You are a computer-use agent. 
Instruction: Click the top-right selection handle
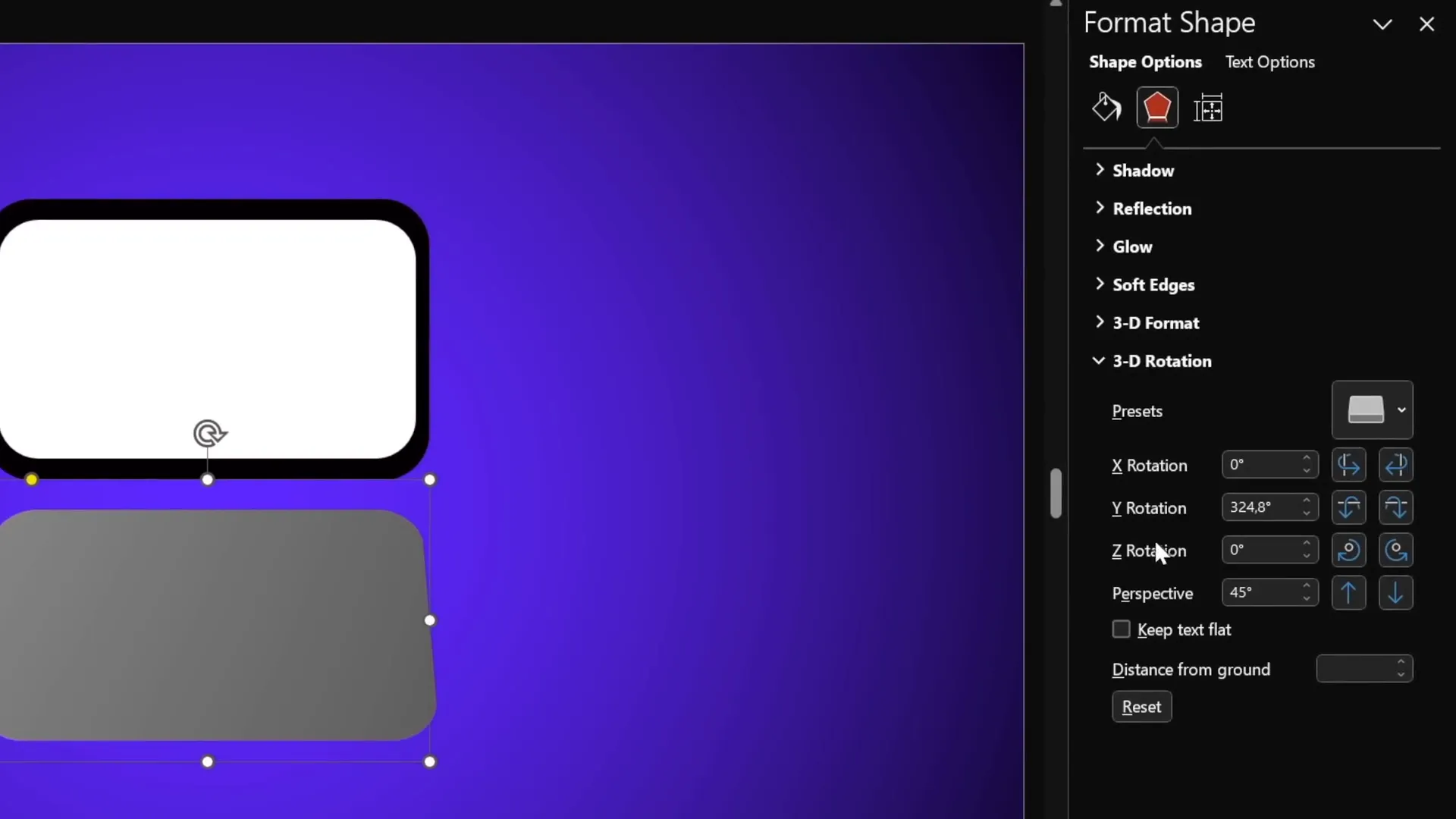tap(430, 479)
